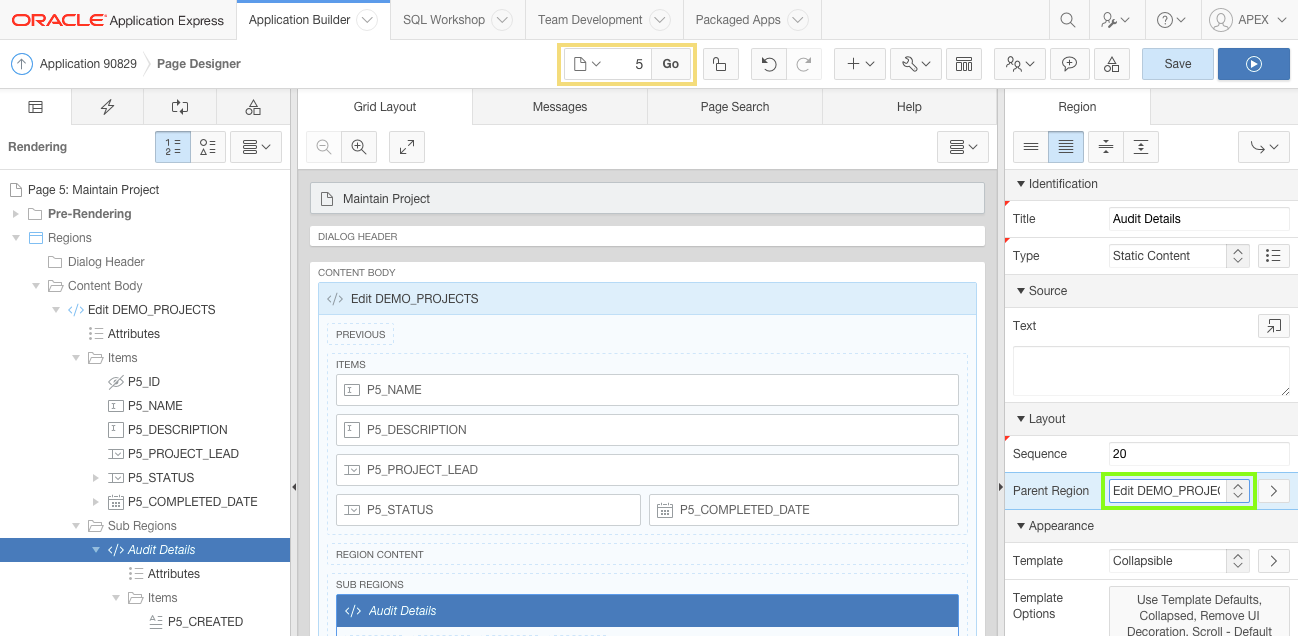This screenshot has width=1298, height=636.
Task: Click the Undo icon in toolbar
Action: (768, 64)
